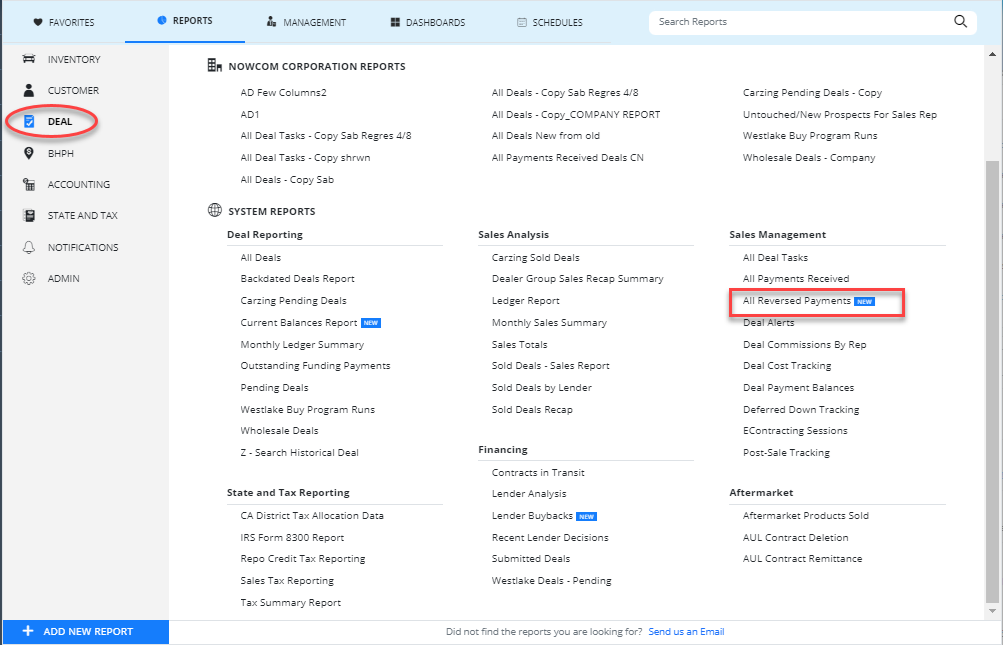Open the Contracts in Transit report
1003x645 pixels.
coord(538,473)
